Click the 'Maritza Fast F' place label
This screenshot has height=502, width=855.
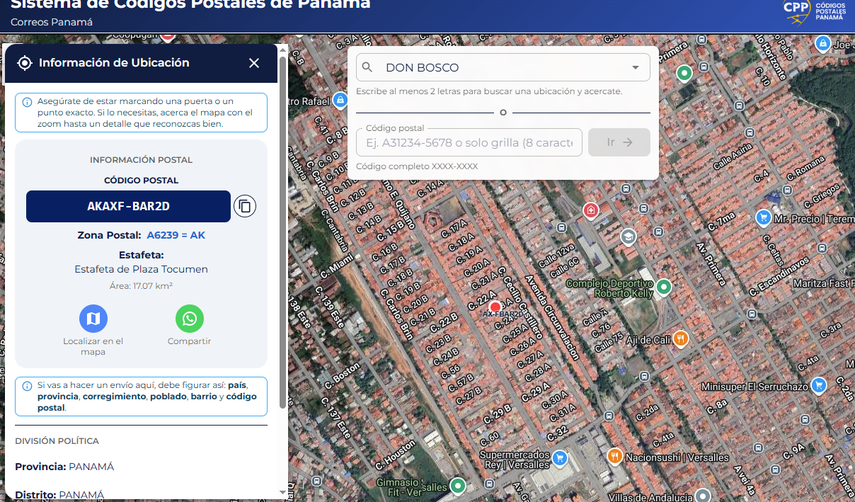pyautogui.click(x=823, y=284)
